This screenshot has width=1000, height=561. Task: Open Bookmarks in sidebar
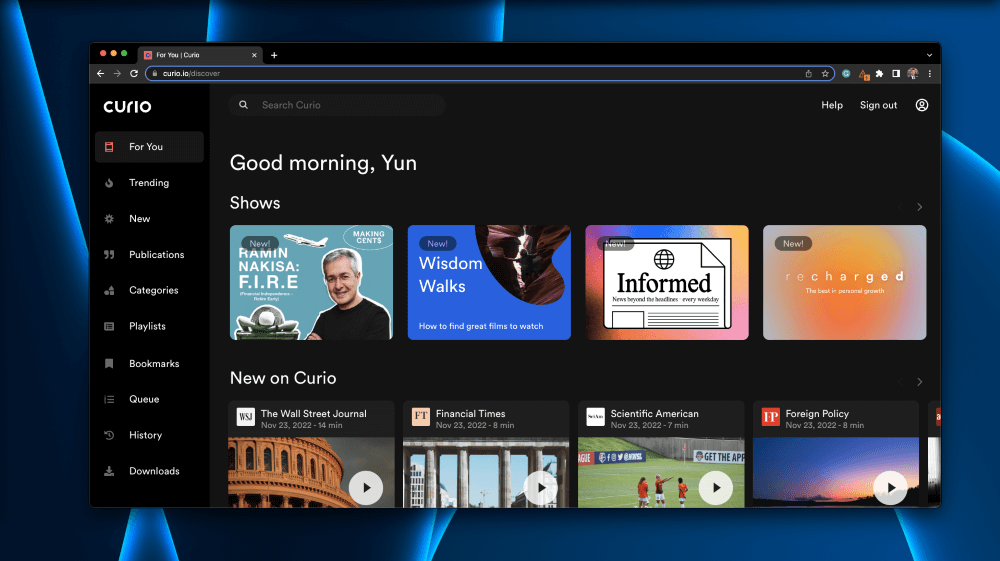click(149, 363)
